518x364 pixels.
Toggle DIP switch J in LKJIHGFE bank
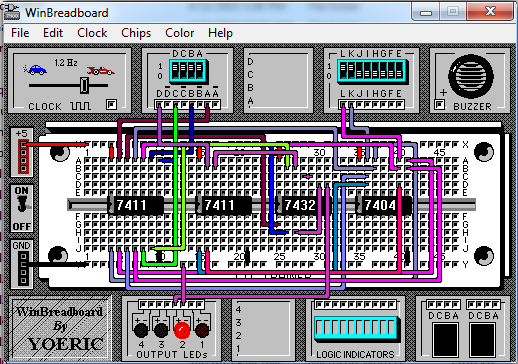tap(359, 71)
